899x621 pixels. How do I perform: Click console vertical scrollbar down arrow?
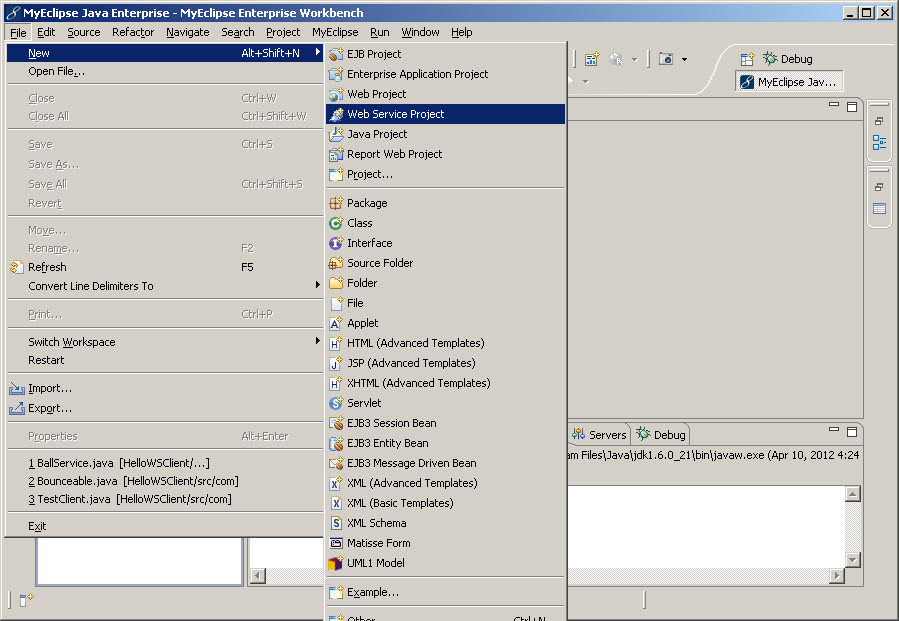(x=853, y=560)
